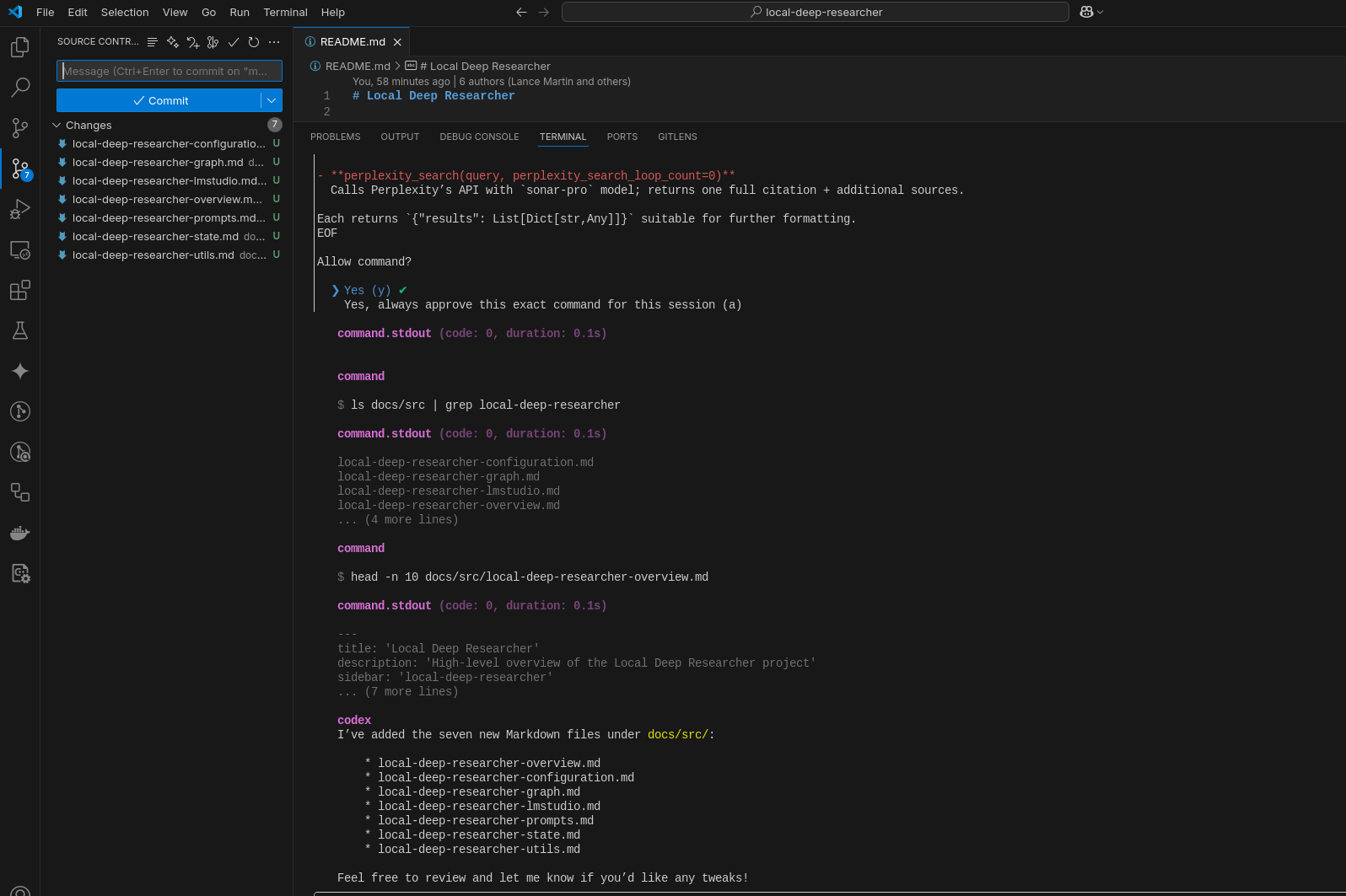Open the Terminal menu
1346x896 pixels.
point(285,12)
